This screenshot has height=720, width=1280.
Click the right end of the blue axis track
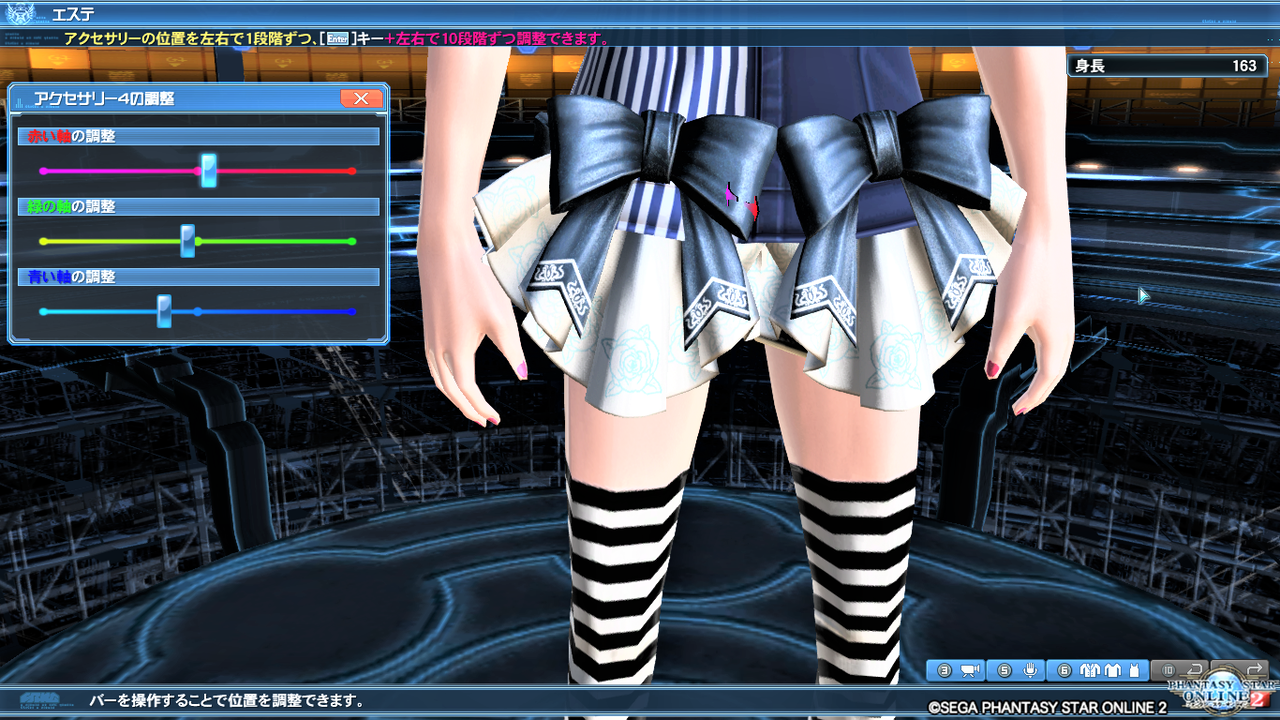click(351, 312)
